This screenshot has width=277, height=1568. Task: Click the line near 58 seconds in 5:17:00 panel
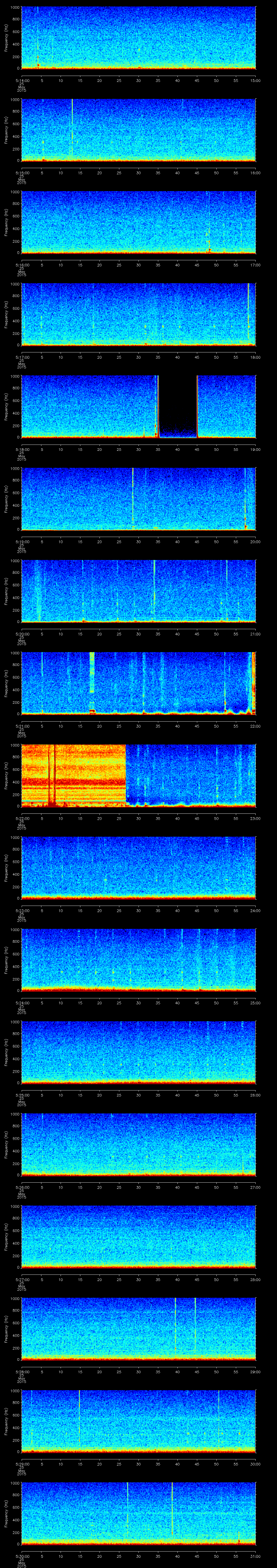pyautogui.click(x=248, y=313)
